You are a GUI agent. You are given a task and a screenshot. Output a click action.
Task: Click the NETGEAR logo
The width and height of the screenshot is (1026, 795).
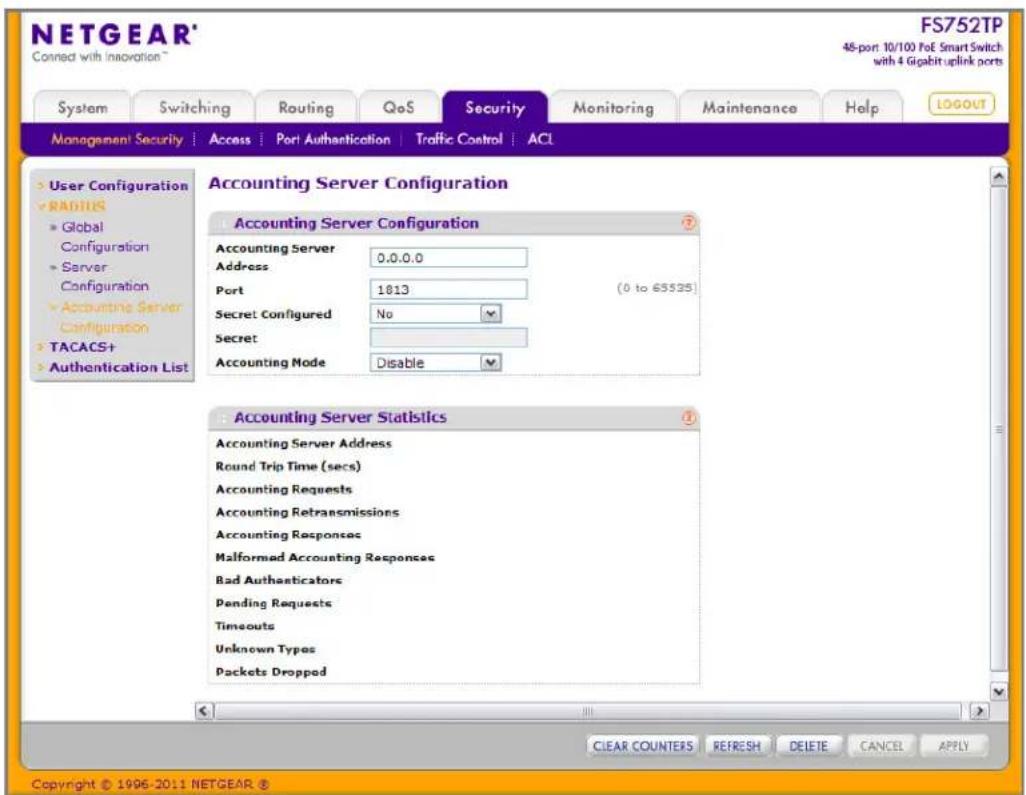pos(114,35)
